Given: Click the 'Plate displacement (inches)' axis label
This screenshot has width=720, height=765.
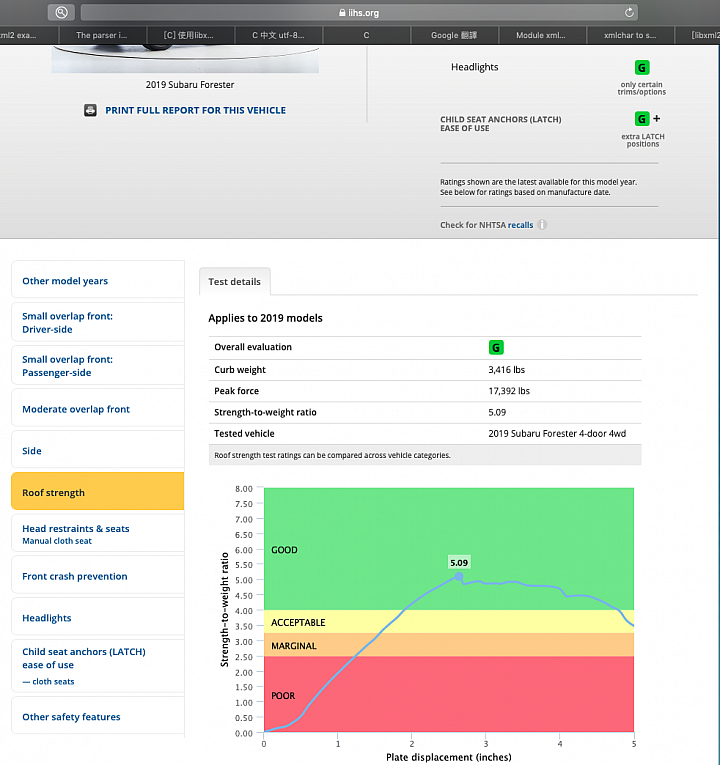Looking at the screenshot, I should tap(449, 757).
